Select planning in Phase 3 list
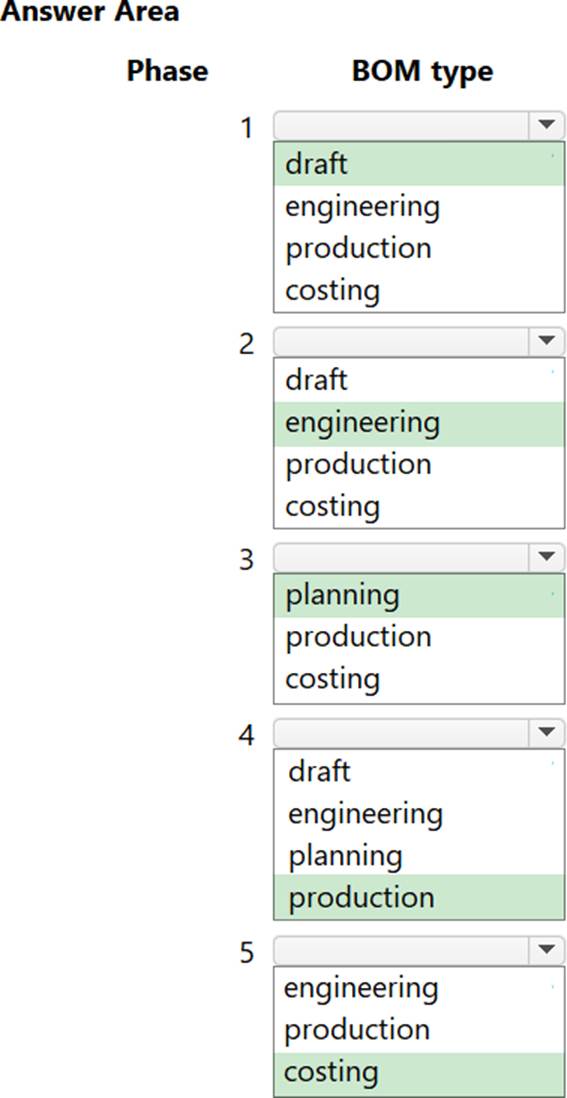 click(x=419, y=595)
